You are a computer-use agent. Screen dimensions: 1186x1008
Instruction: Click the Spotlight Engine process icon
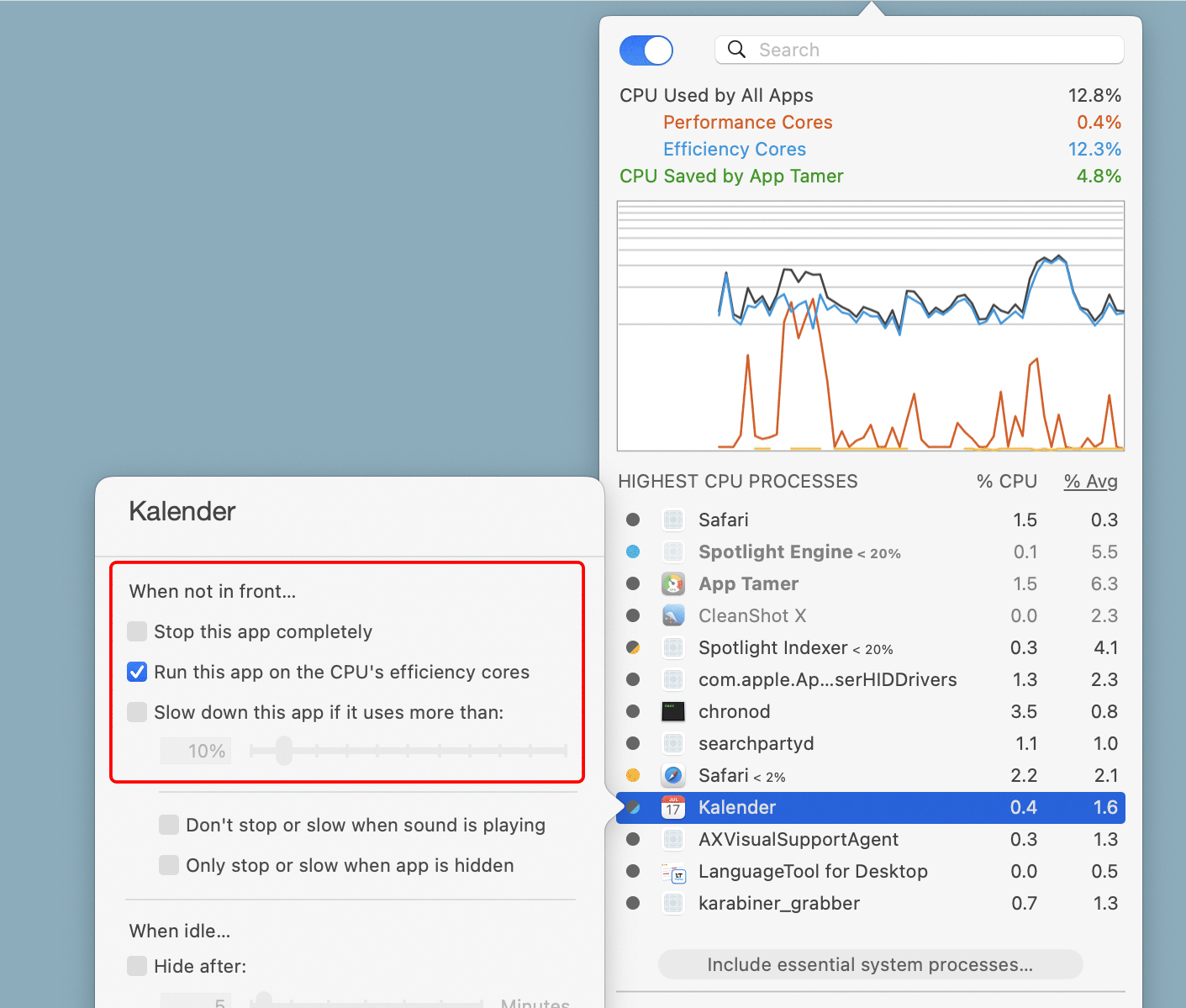[673, 551]
